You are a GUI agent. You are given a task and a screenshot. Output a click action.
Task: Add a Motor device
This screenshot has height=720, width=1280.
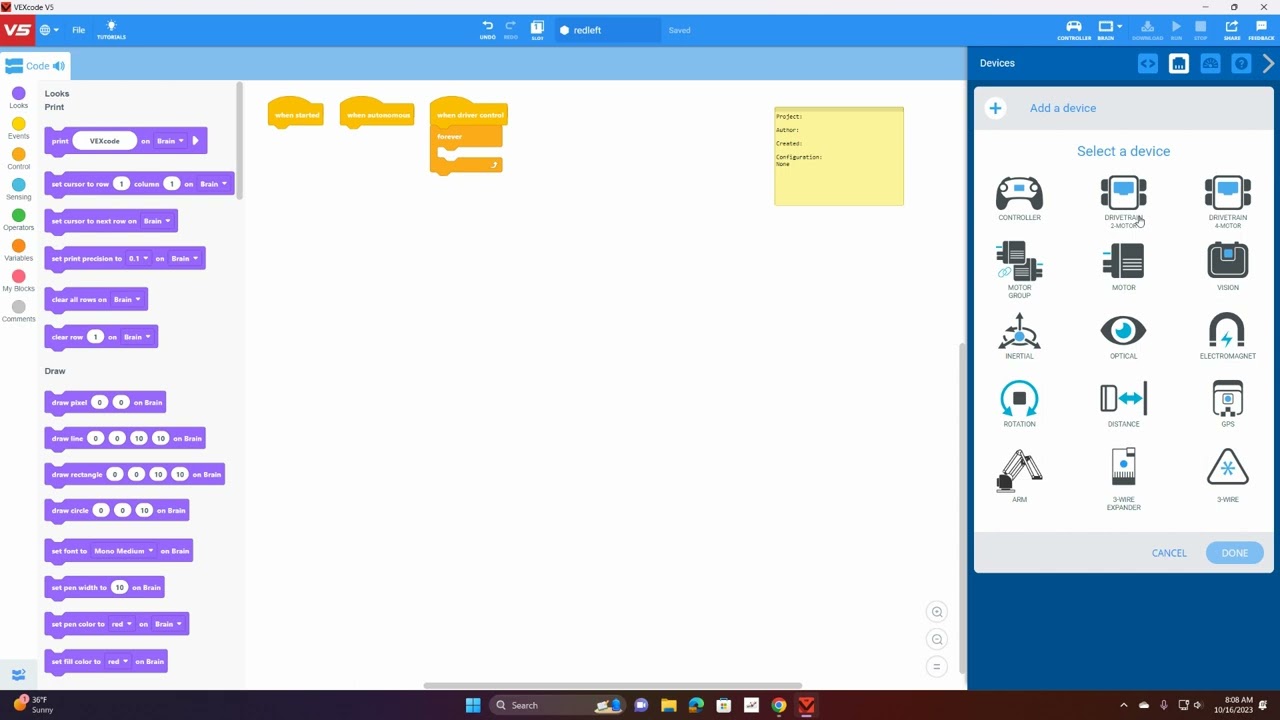coord(1123,268)
